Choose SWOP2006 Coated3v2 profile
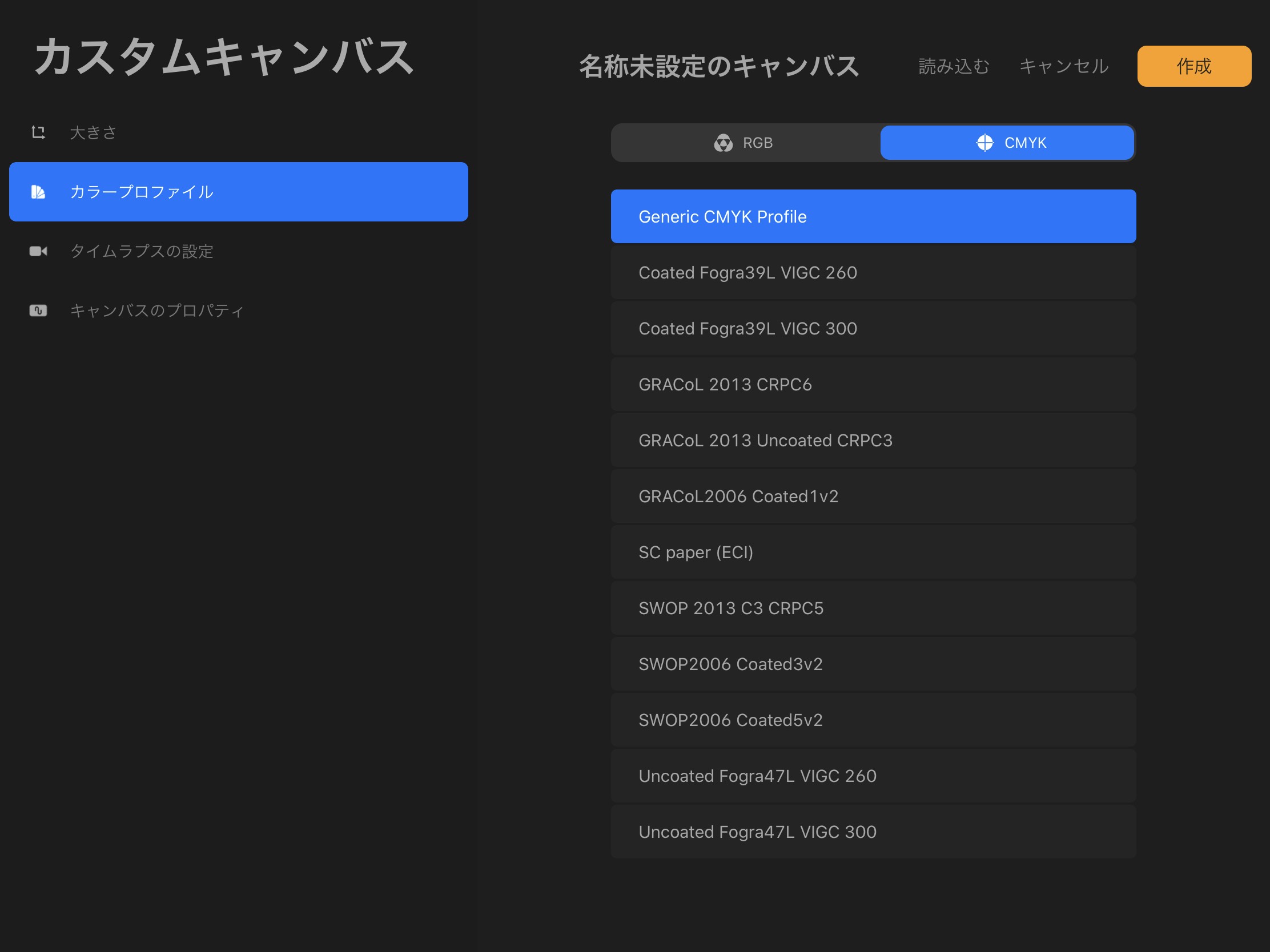The width and height of the screenshot is (1270, 952). tap(873, 664)
